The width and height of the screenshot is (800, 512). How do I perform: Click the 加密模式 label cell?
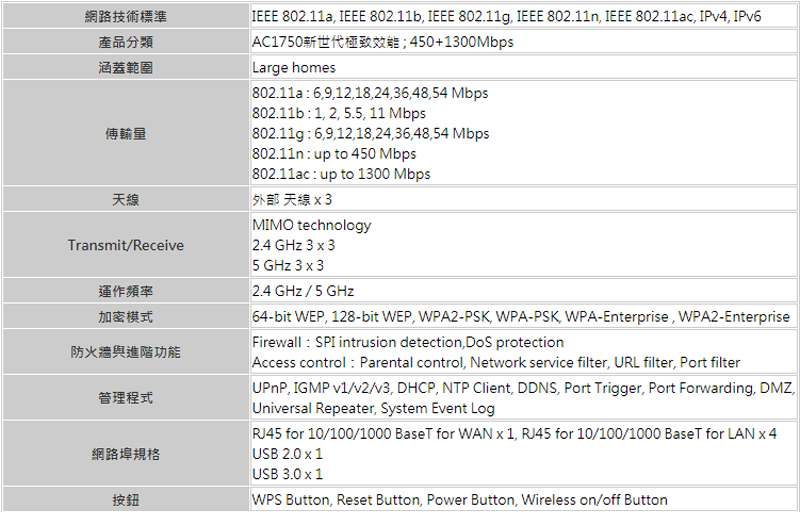tap(126, 316)
